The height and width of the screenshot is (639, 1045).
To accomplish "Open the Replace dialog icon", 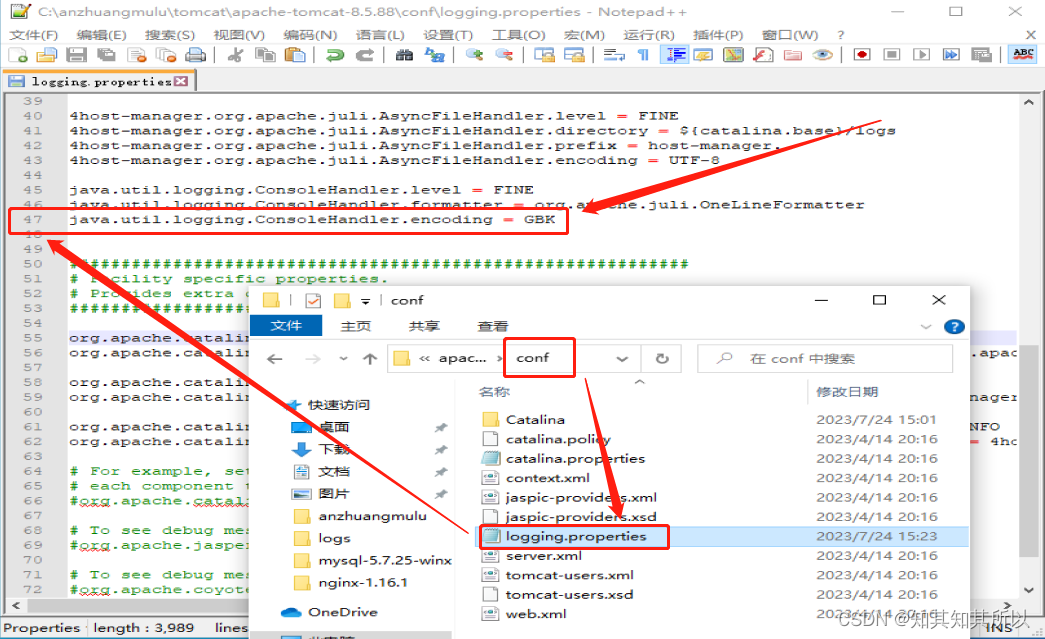I will [435, 55].
